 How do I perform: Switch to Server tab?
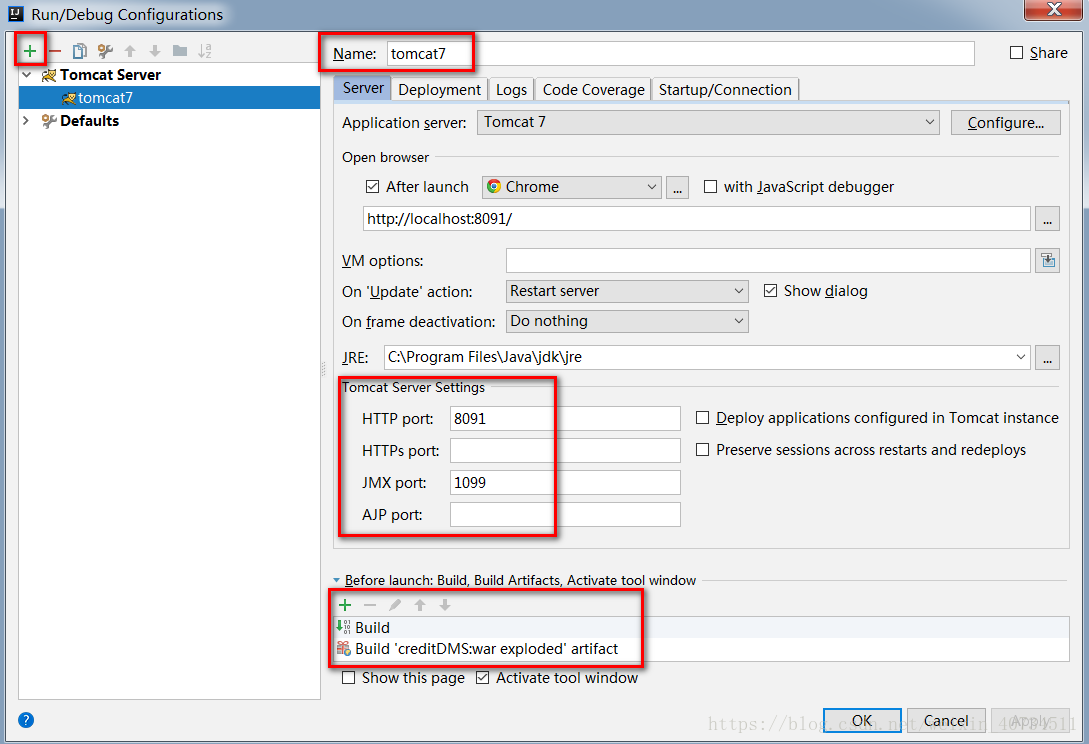tap(363, 88)
